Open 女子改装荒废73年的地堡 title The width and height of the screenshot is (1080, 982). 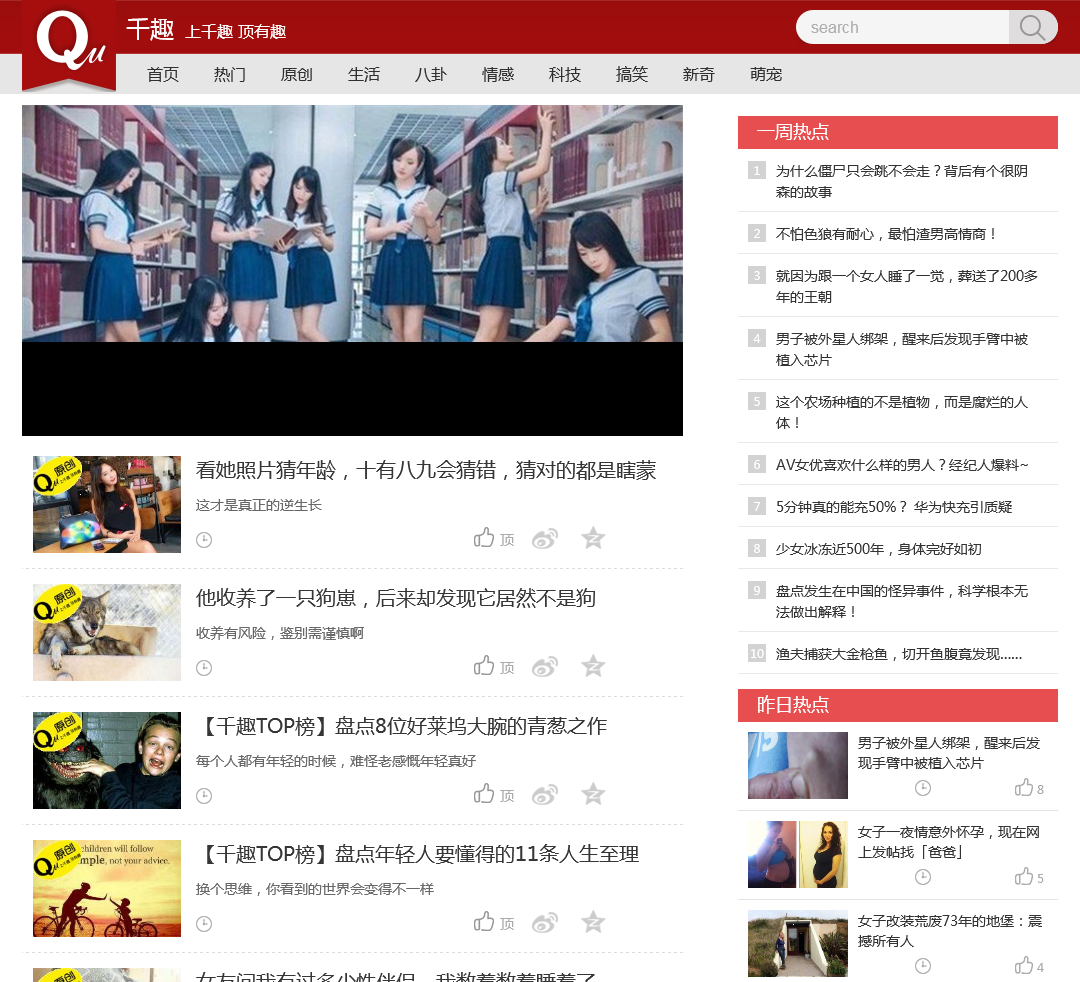pyautogui.click(x=950, y=930)
